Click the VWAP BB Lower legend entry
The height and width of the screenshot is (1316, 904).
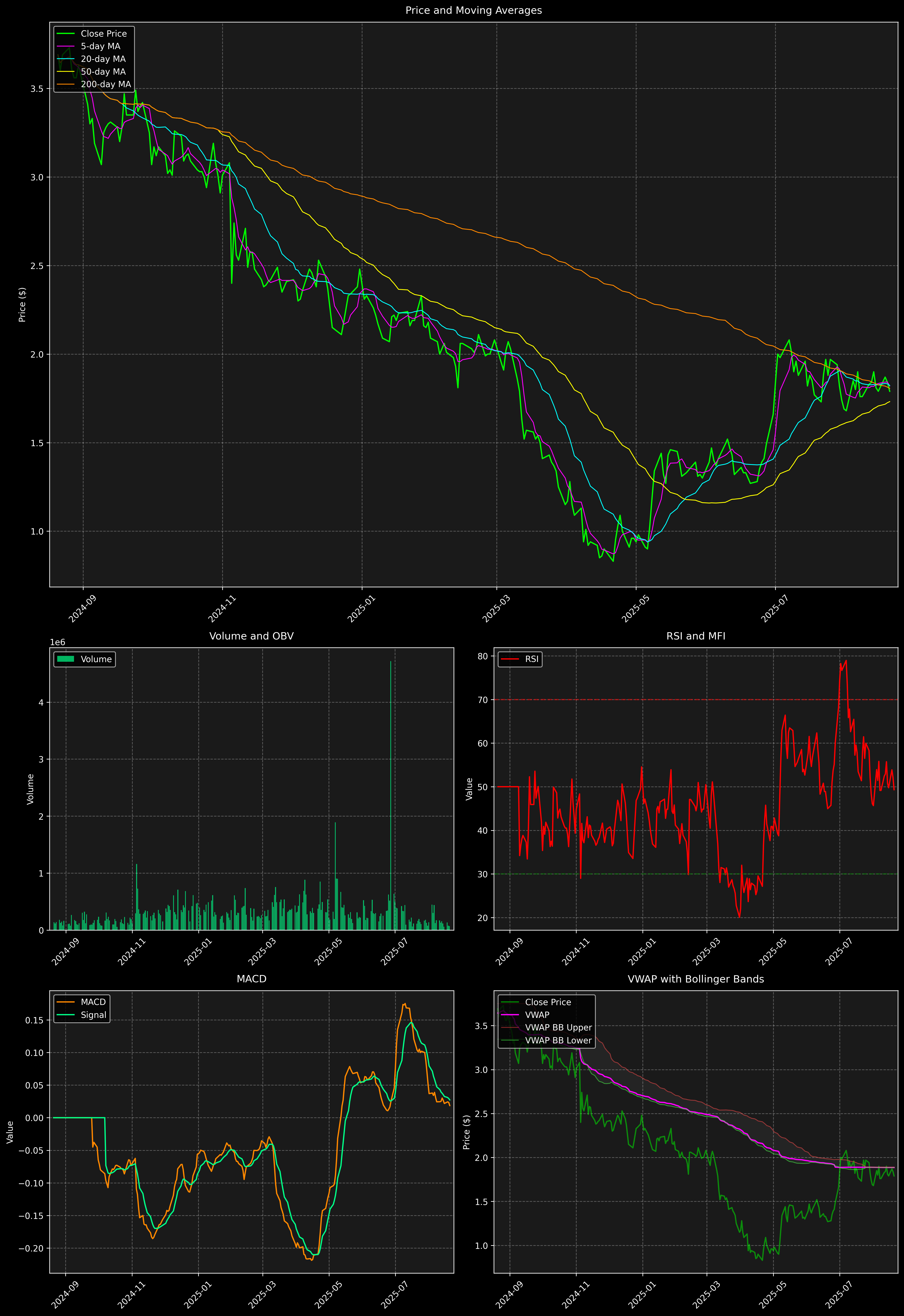click(558, 1040)
